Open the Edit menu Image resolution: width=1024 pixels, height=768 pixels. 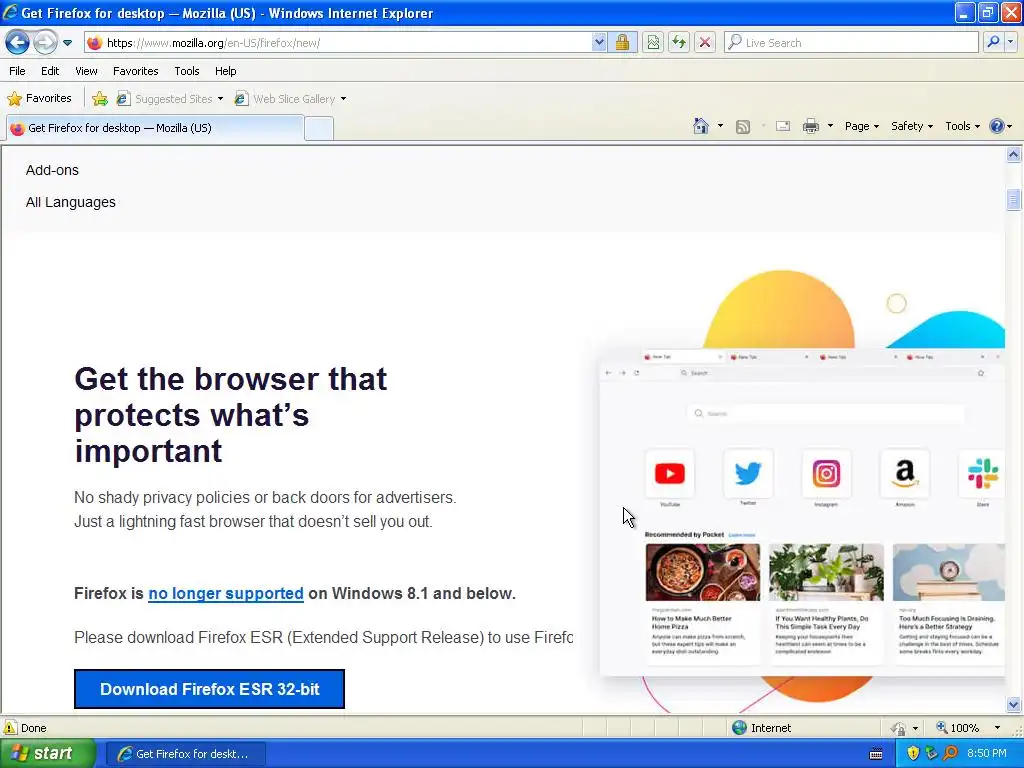[50, 71]
